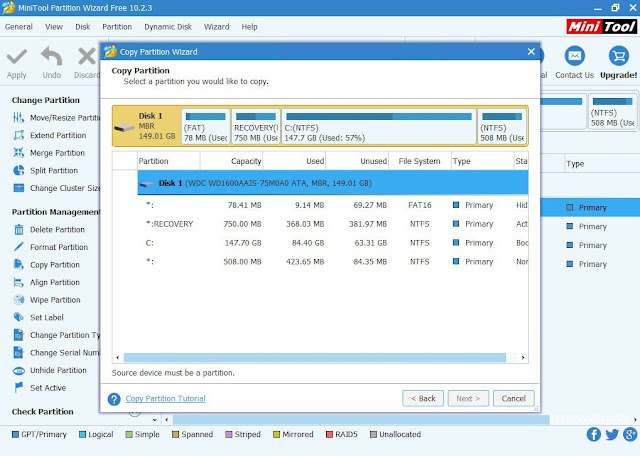Select the RECOVERY 750 MB partition block
Image resolution: width=640 pixels, height=456 pixels.
[x=256, y=127]
